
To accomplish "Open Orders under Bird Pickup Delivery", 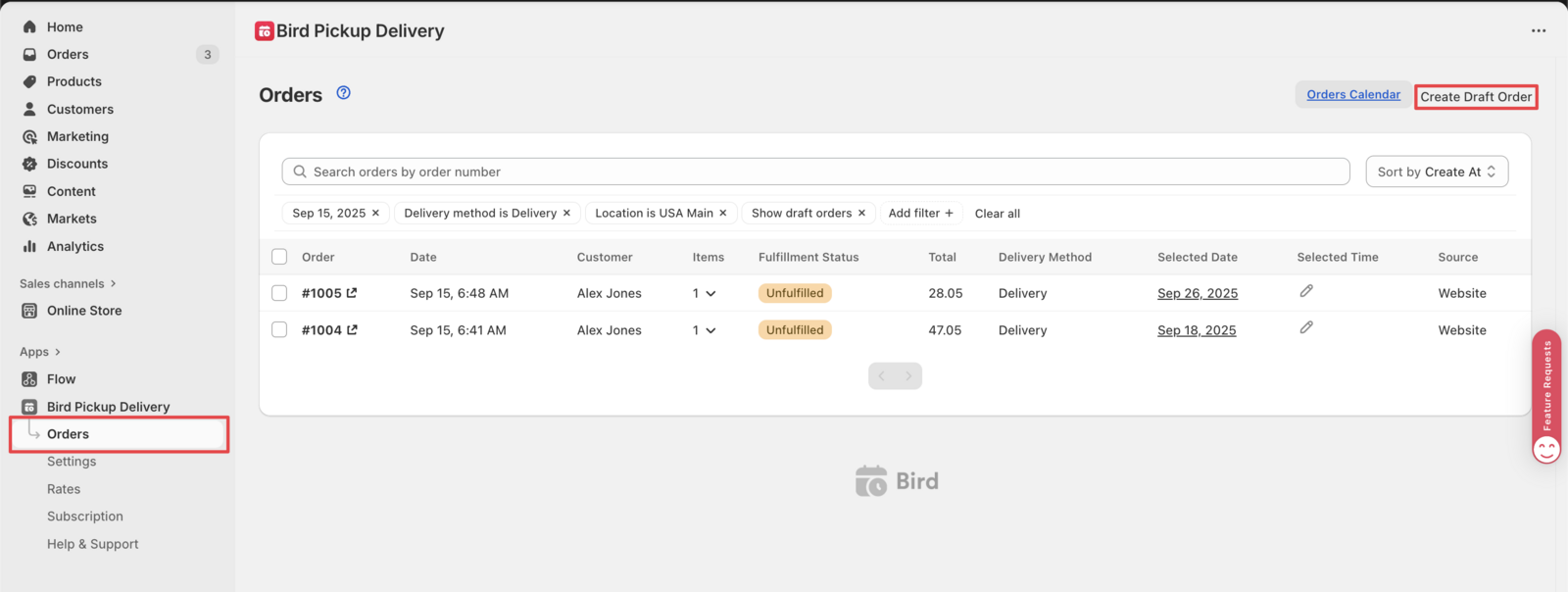I will click(120, 434).
